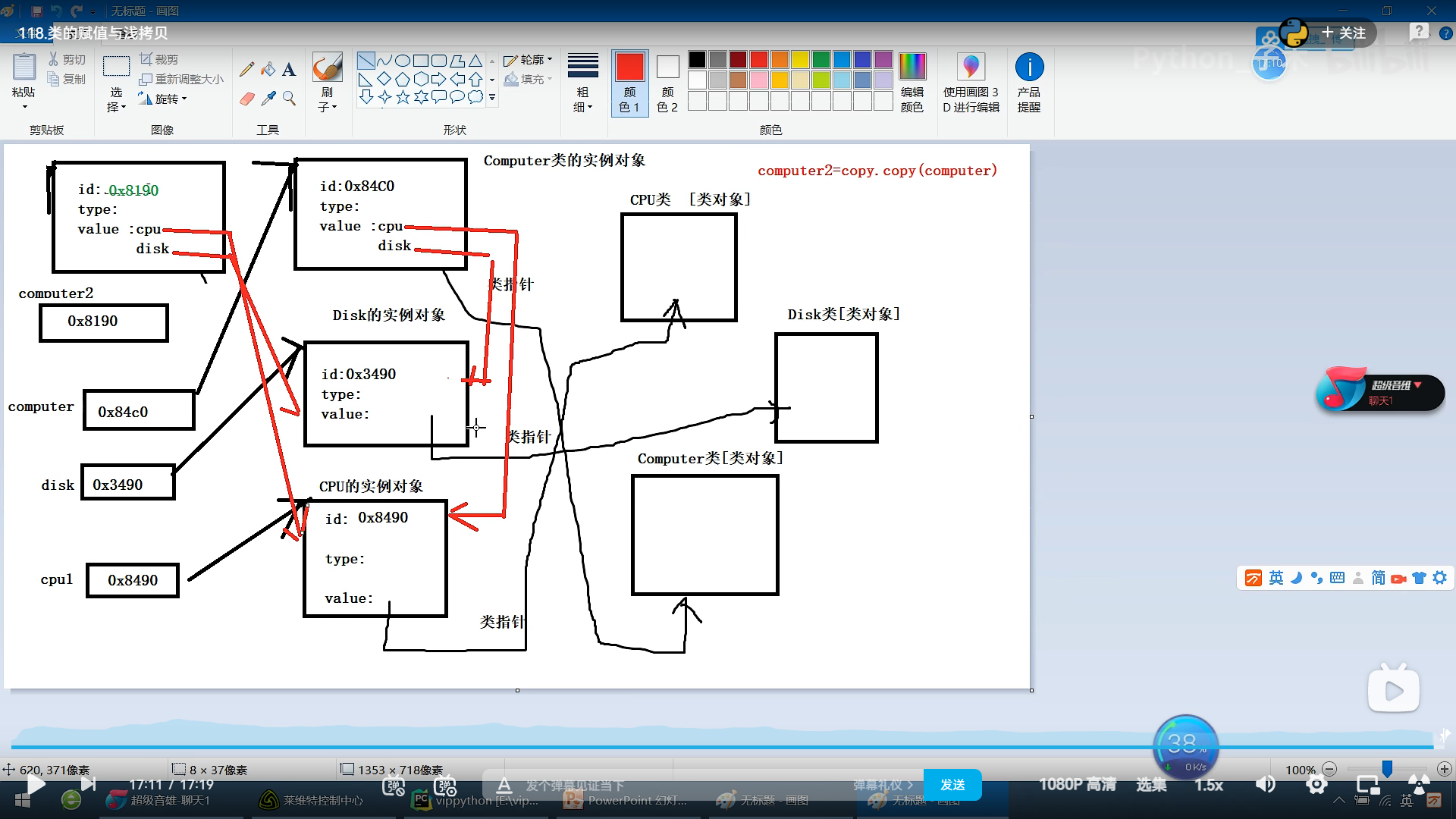Expand the Brushes dropdown
Viewport: 1456px width, 819px height.
pyautogui.click(x=328, y=107)
